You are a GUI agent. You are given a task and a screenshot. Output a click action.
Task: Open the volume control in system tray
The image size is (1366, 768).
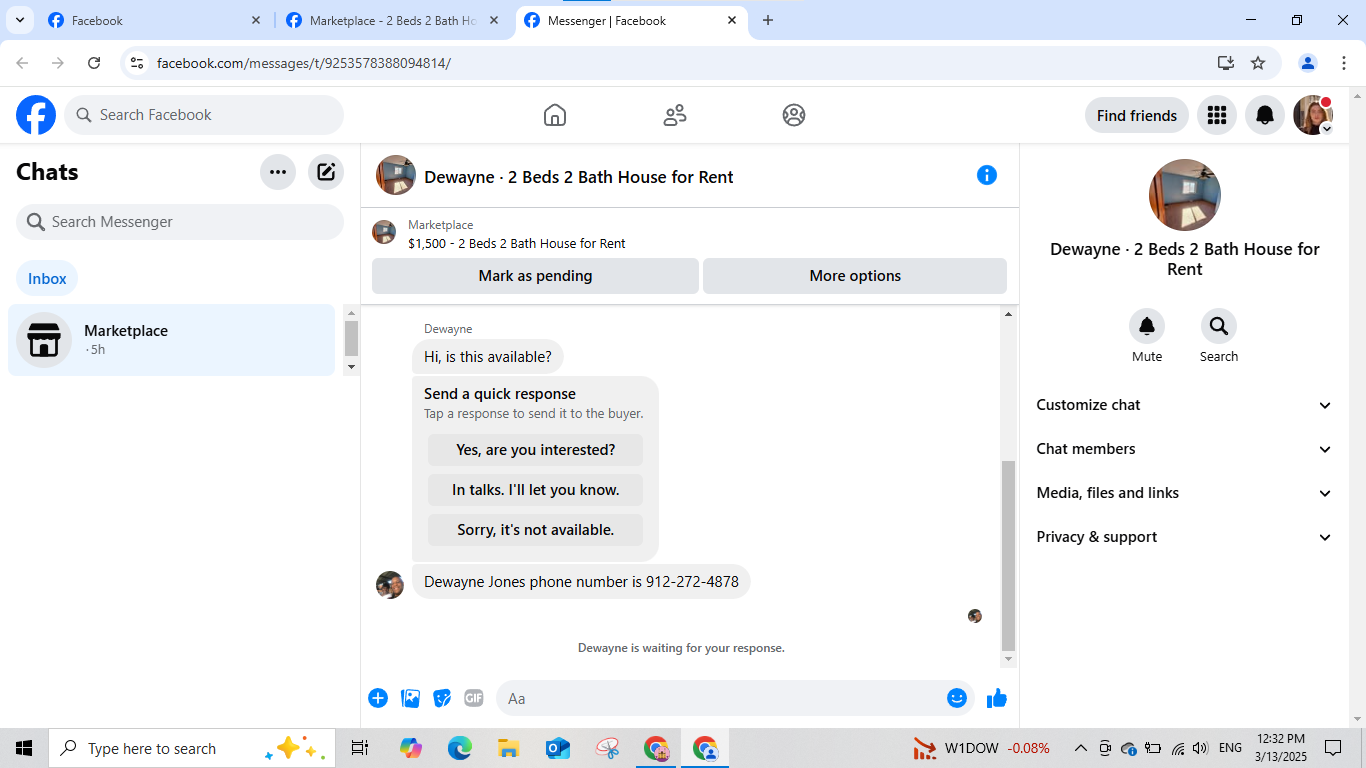1200,748
